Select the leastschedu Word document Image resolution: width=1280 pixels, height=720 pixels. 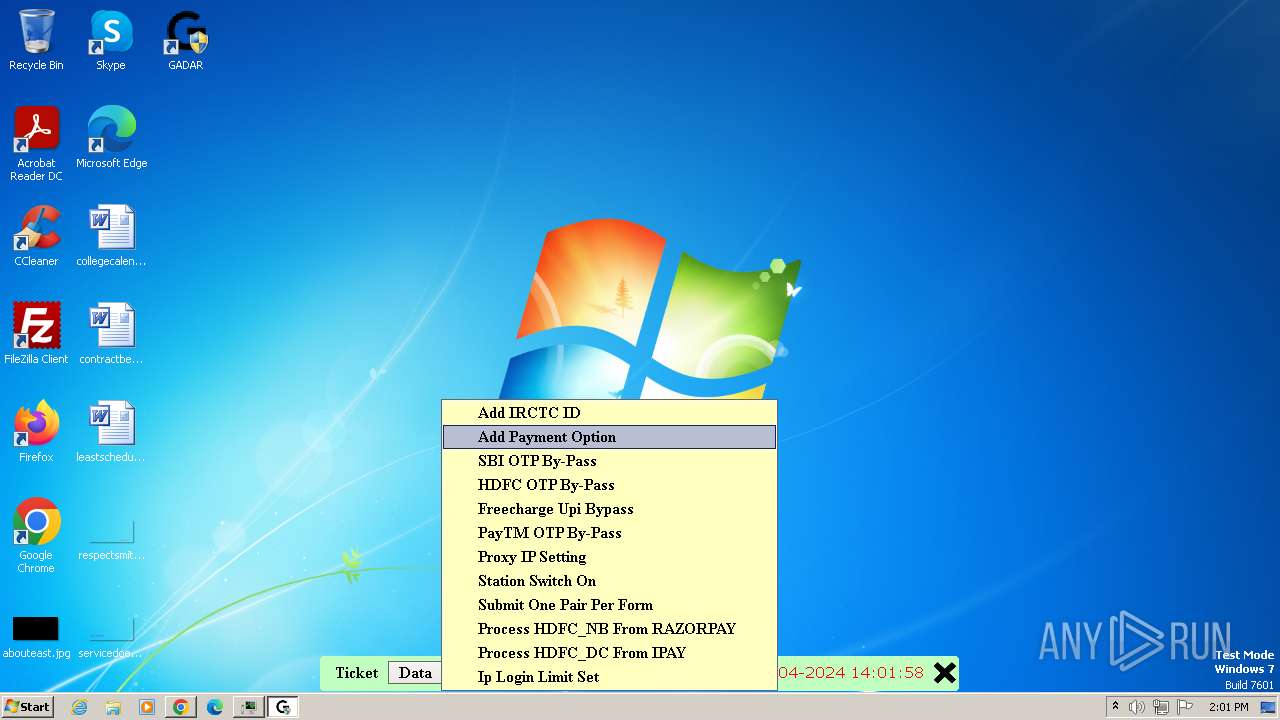111,432
